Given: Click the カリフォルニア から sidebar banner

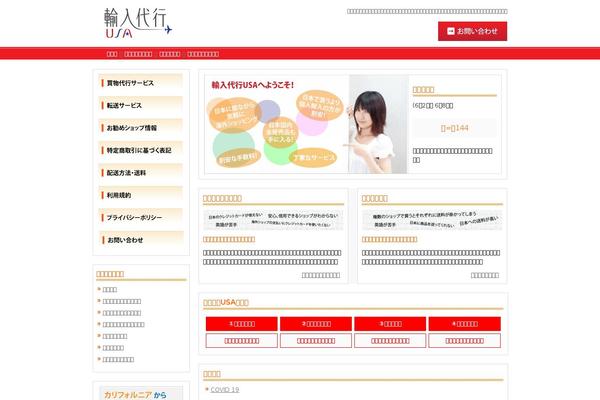Looking at the screenshot, I should point(141,393).
